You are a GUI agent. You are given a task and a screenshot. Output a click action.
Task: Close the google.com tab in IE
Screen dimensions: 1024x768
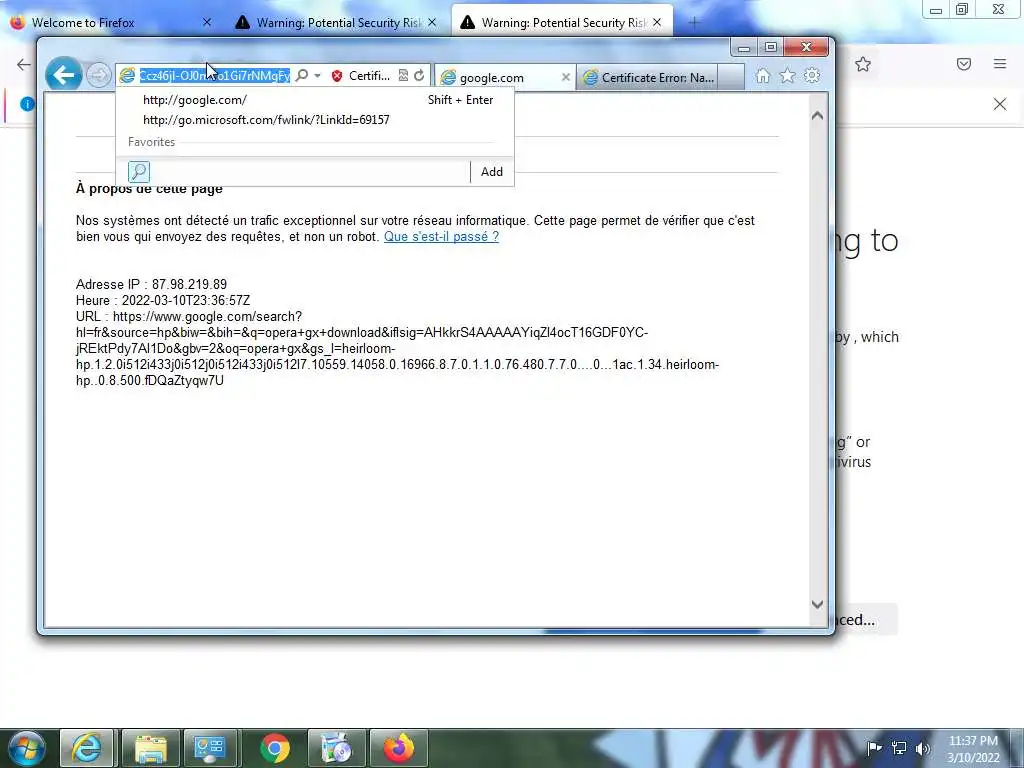(x=566, y=77)
